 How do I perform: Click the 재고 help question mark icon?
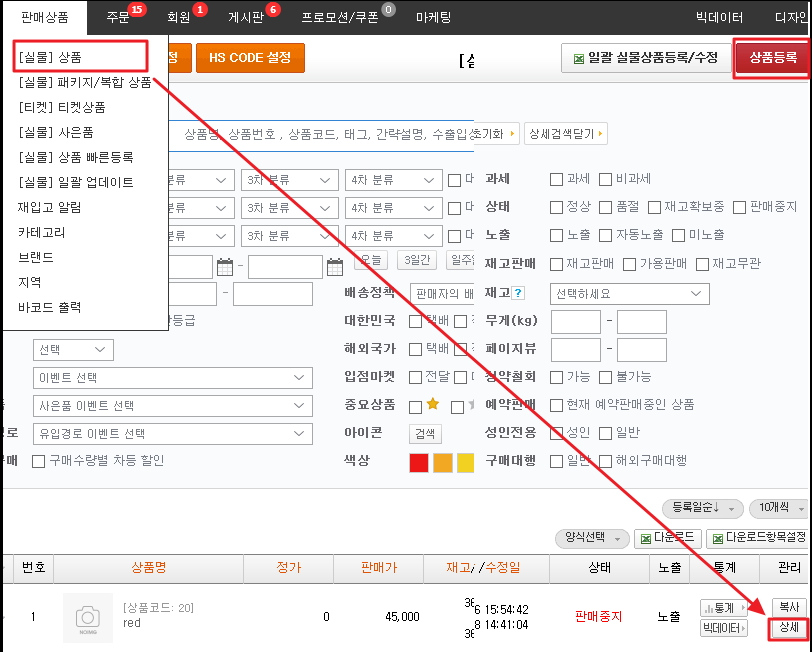[x=518, y=294]
